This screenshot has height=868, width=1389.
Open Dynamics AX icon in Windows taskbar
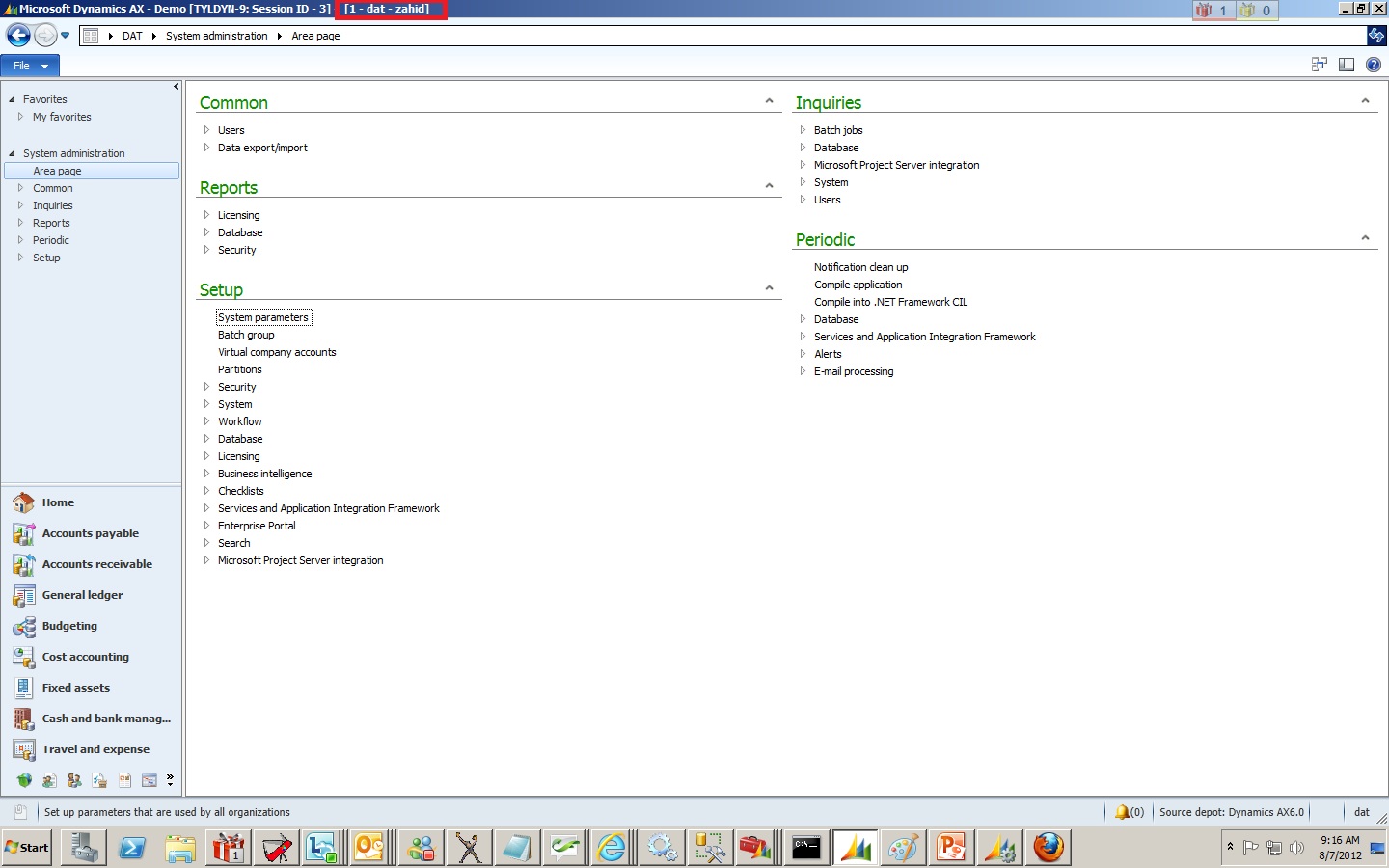[855, 848]
